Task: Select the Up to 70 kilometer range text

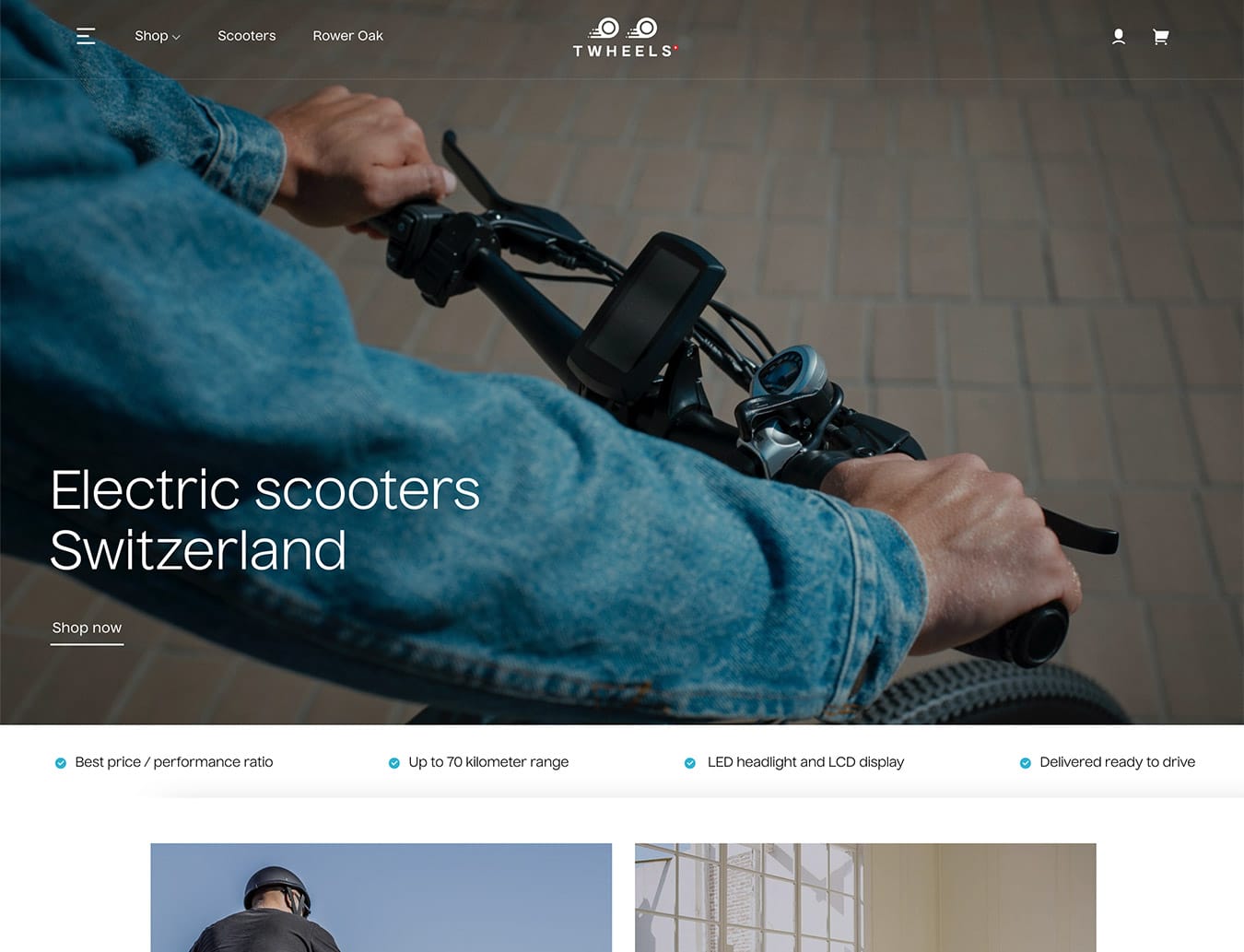Action: pyautogui.click(x=488, y=762)
